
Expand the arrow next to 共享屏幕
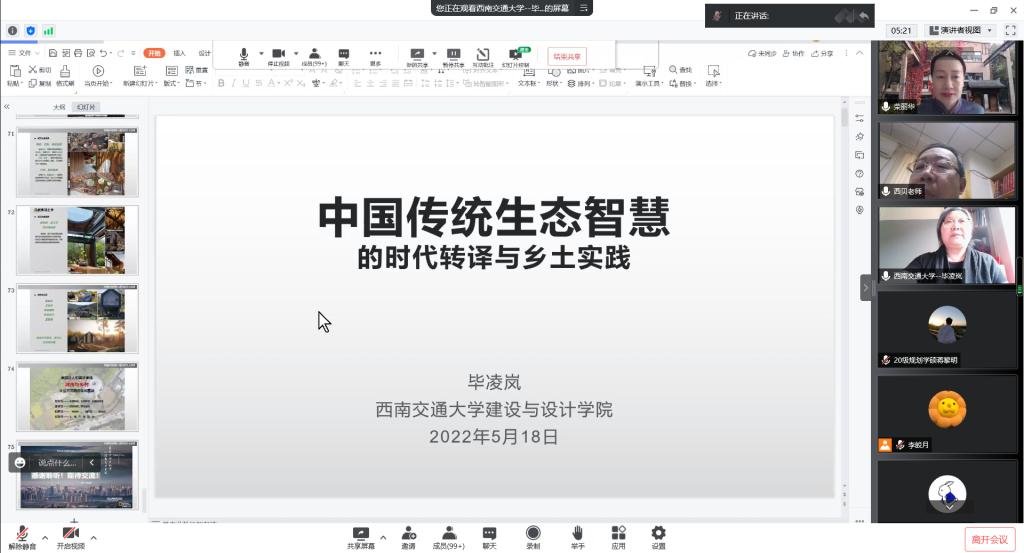coord(383,537)
